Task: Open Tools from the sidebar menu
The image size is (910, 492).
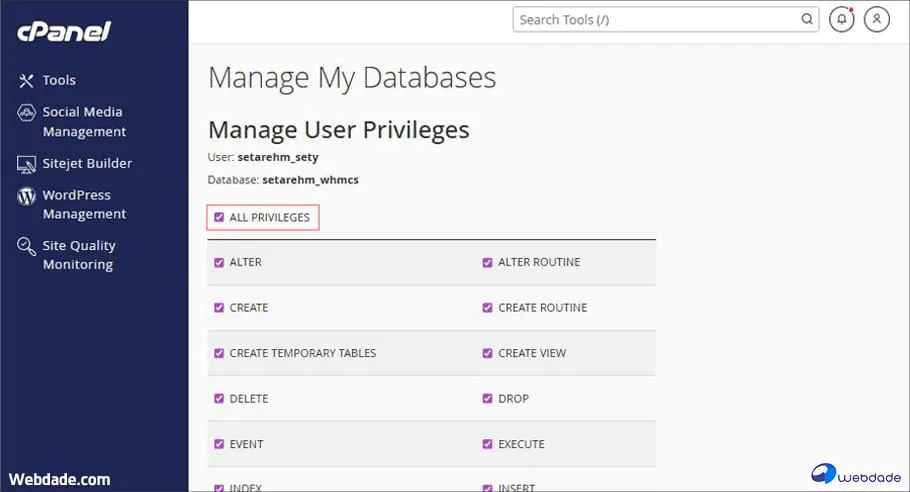Action: (59, 80)
